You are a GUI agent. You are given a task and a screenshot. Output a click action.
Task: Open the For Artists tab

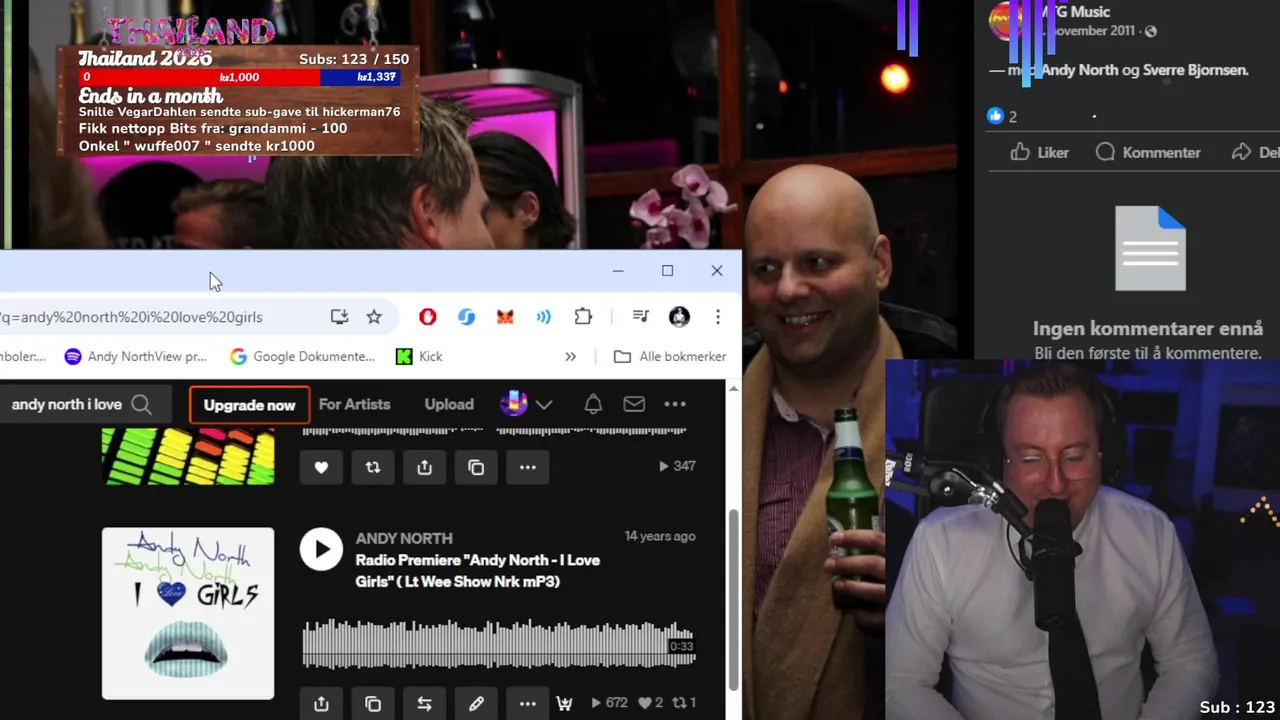tap(354, 404)
